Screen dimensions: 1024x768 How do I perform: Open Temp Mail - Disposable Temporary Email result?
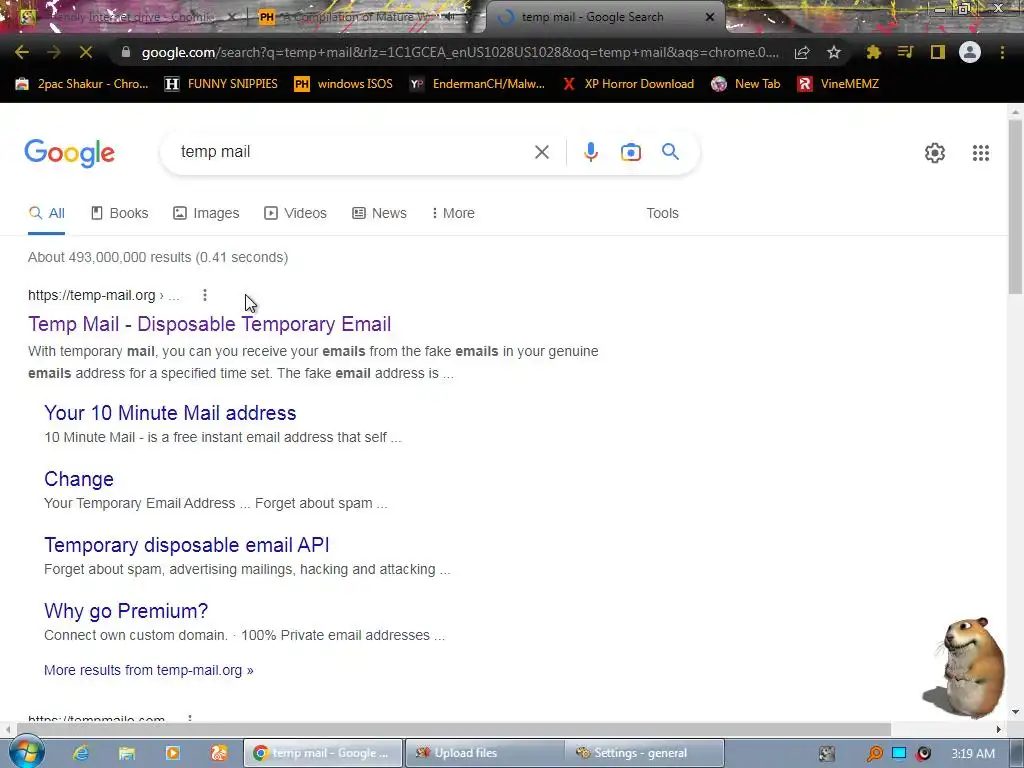tap(209, 324)
